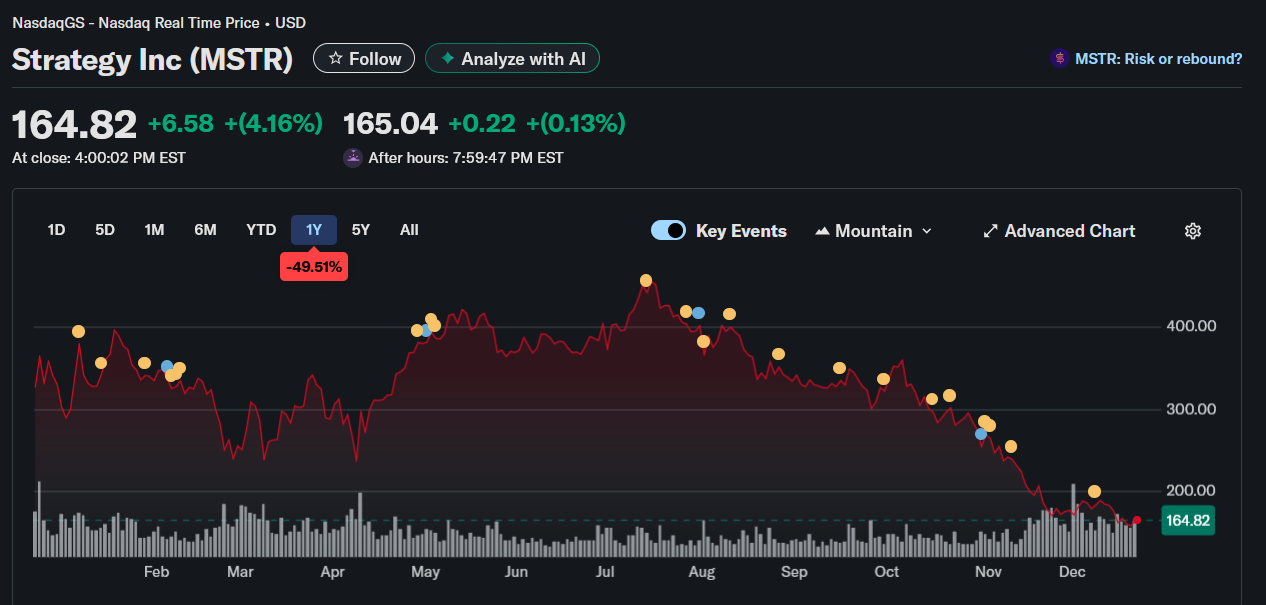Click the Jul month label on axis
1266x605 pixels.
click(x=605, y=572)
